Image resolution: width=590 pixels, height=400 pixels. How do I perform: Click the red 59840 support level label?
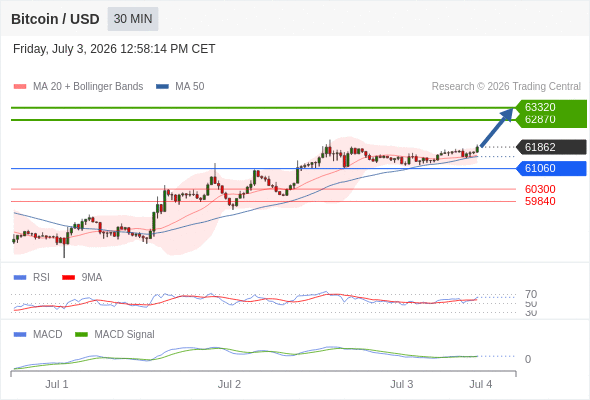click(x=540, y=201)
